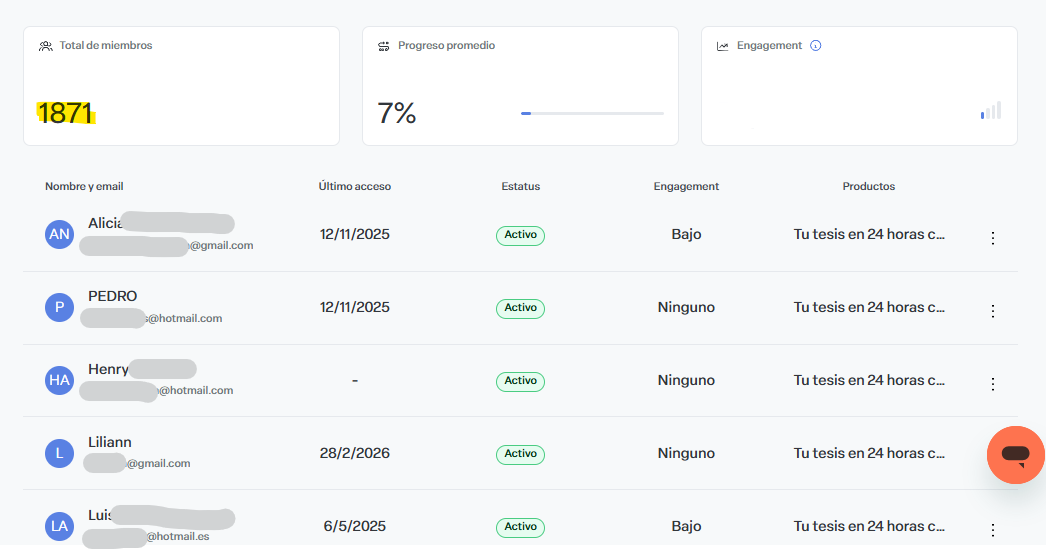Viewport: 1046px width, 550px height.
Task: Click Alicia's gmail.com email address
Action: [x=221, y=246]
